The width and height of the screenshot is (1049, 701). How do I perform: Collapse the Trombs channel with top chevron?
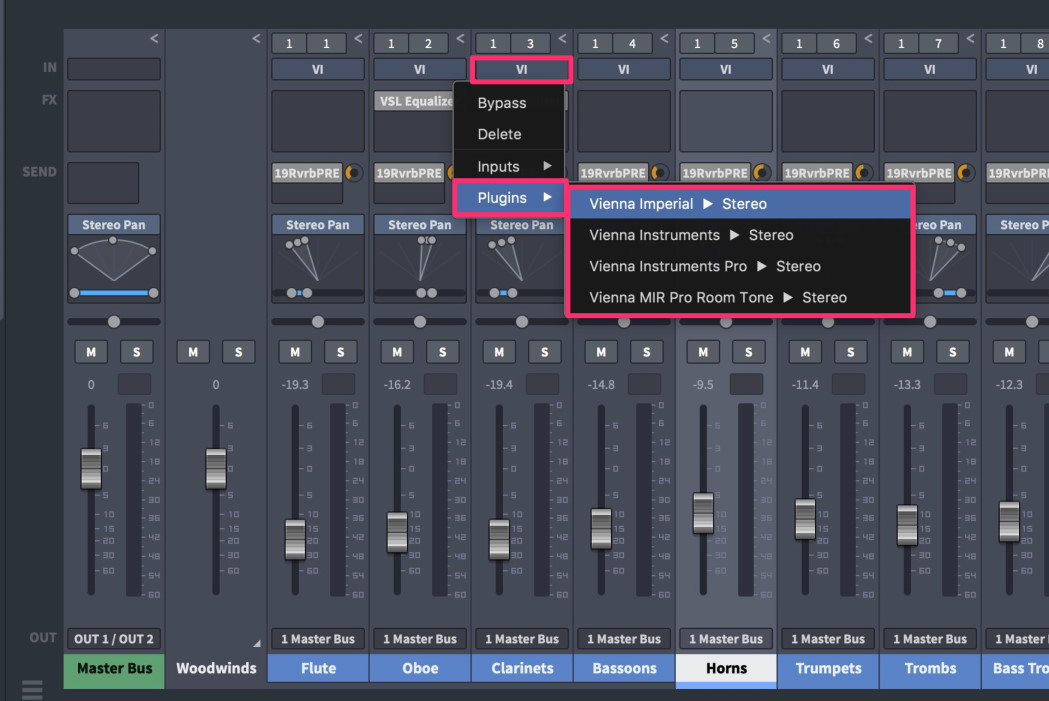(x=970, y=39)
